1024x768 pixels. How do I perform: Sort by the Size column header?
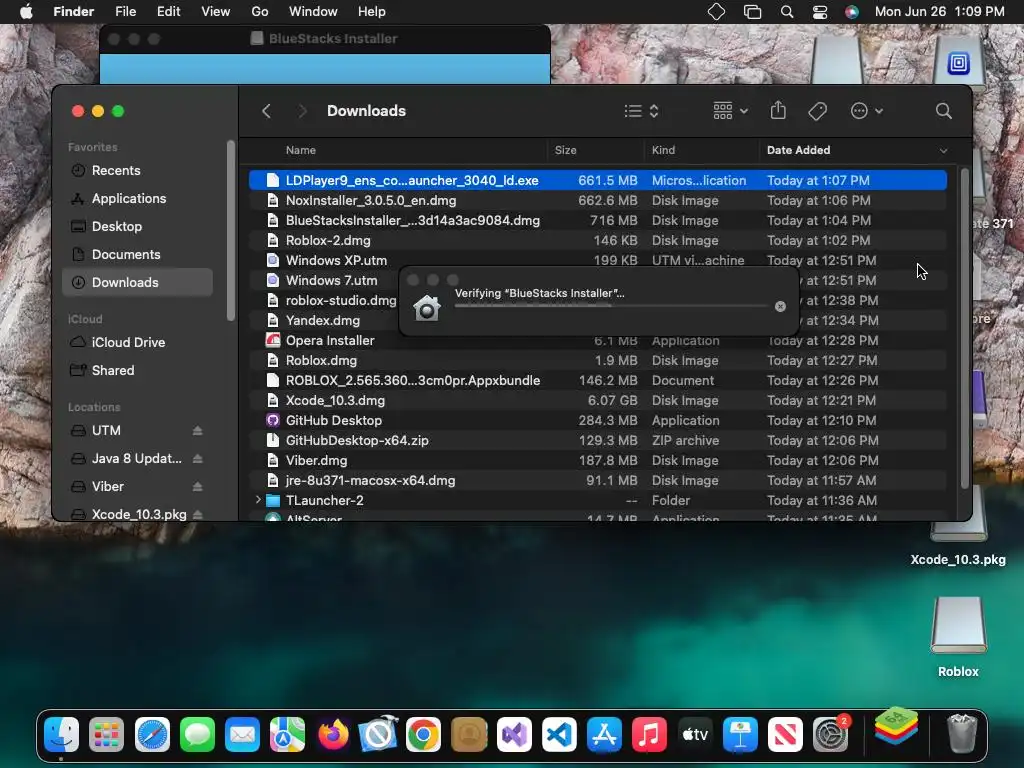[566, 150]
